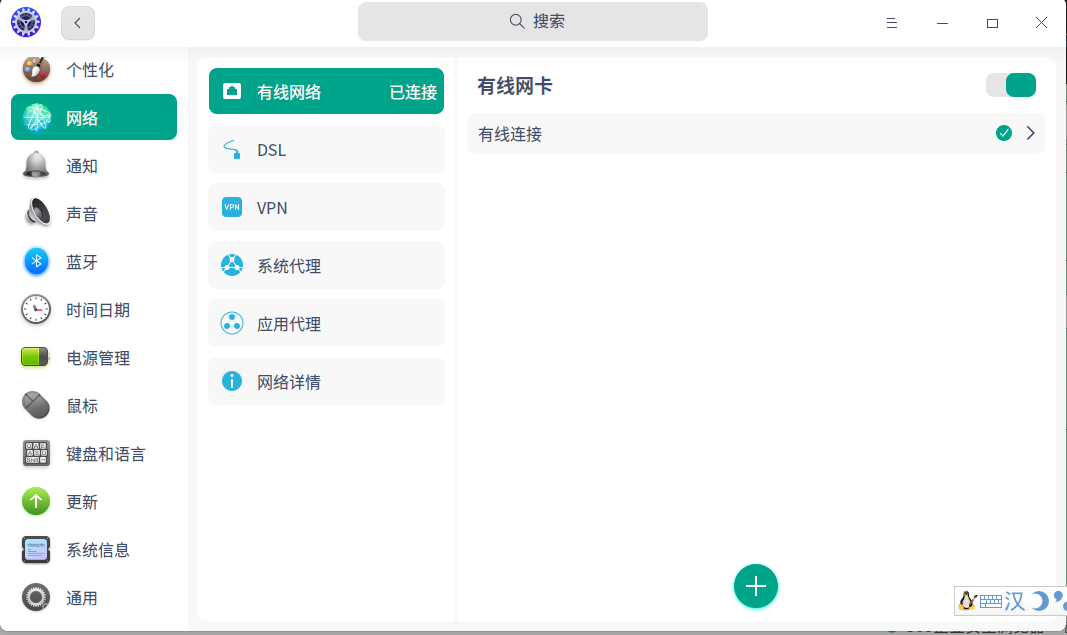Screen dimensions: 1067x635
Task: Go back using the back arrow button
Action: [x=78, y=23]
